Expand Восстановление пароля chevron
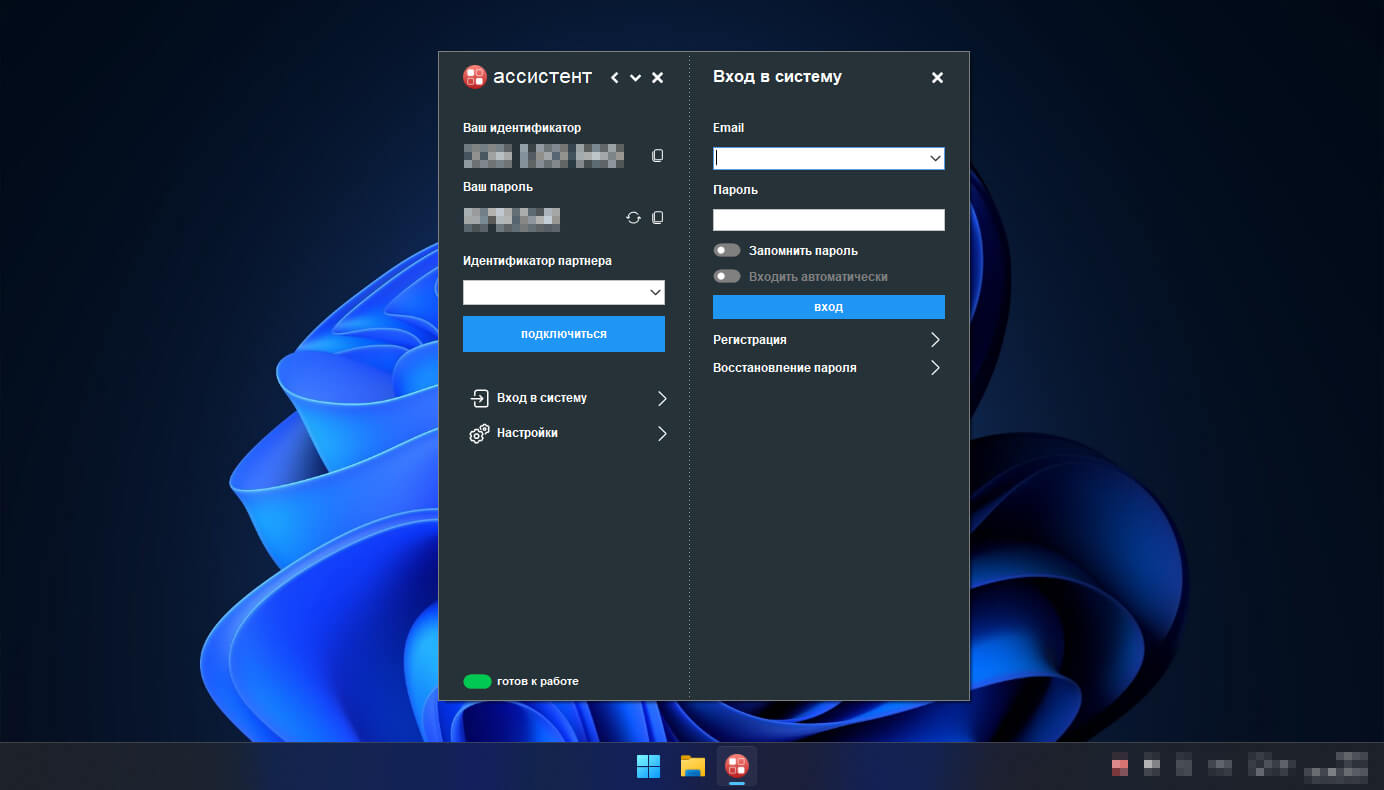Viewport: 1384px width, 790px height. point(935,368)
